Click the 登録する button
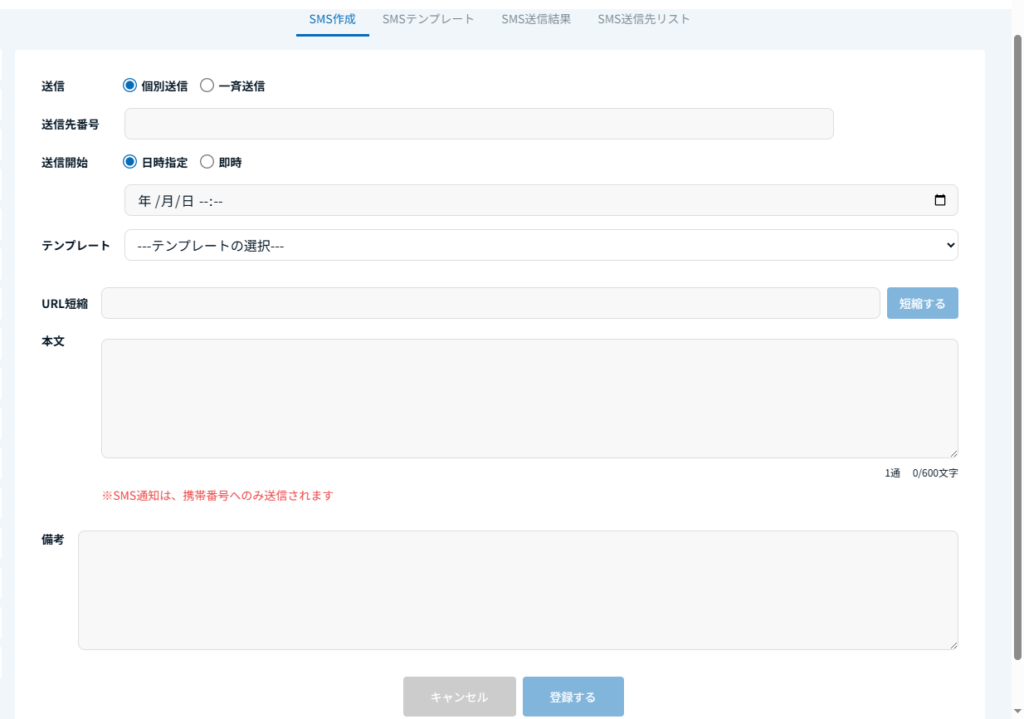Viewport: 1024px width, 719px height. pyautogui.click(x=573, y=697)
